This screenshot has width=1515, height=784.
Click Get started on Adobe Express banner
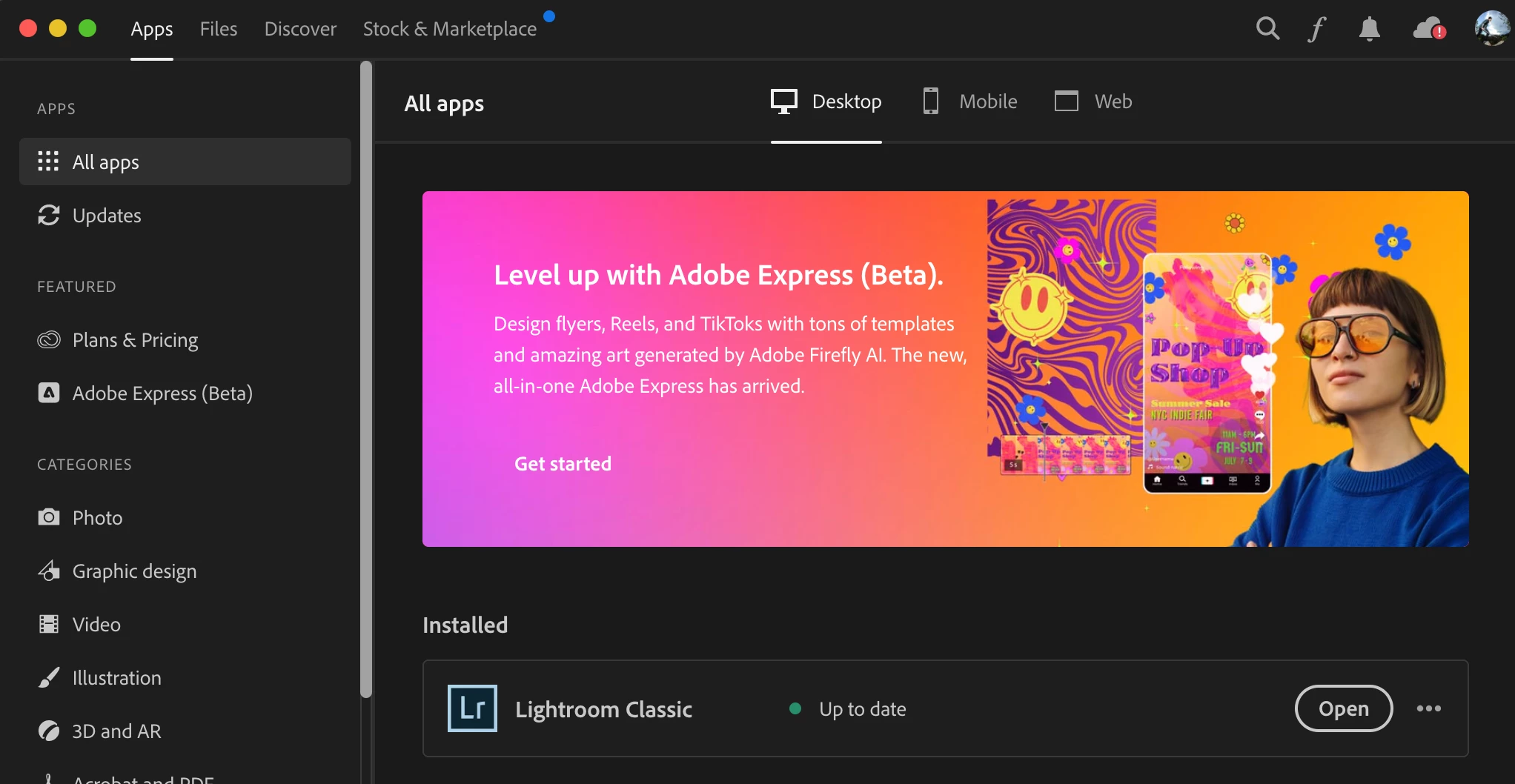(x=563, y=464)
